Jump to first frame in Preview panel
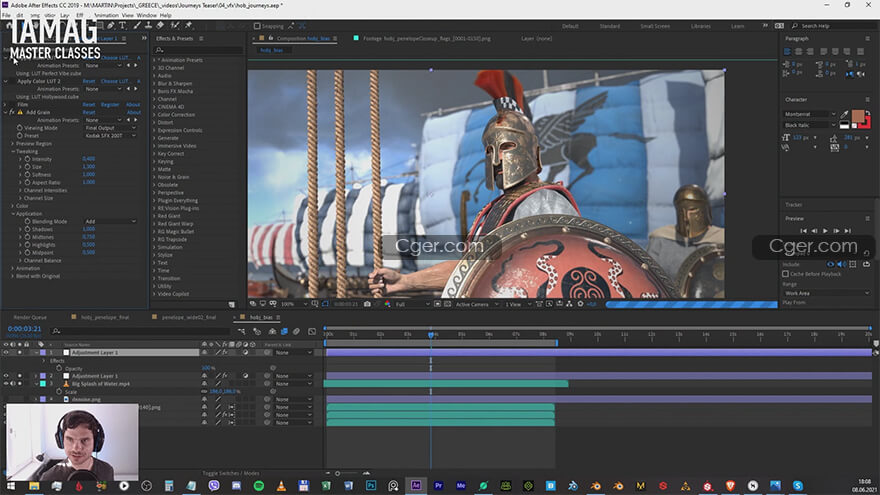Image resolution: width=880 pixels, height=495 pixels. coord(803,231)
